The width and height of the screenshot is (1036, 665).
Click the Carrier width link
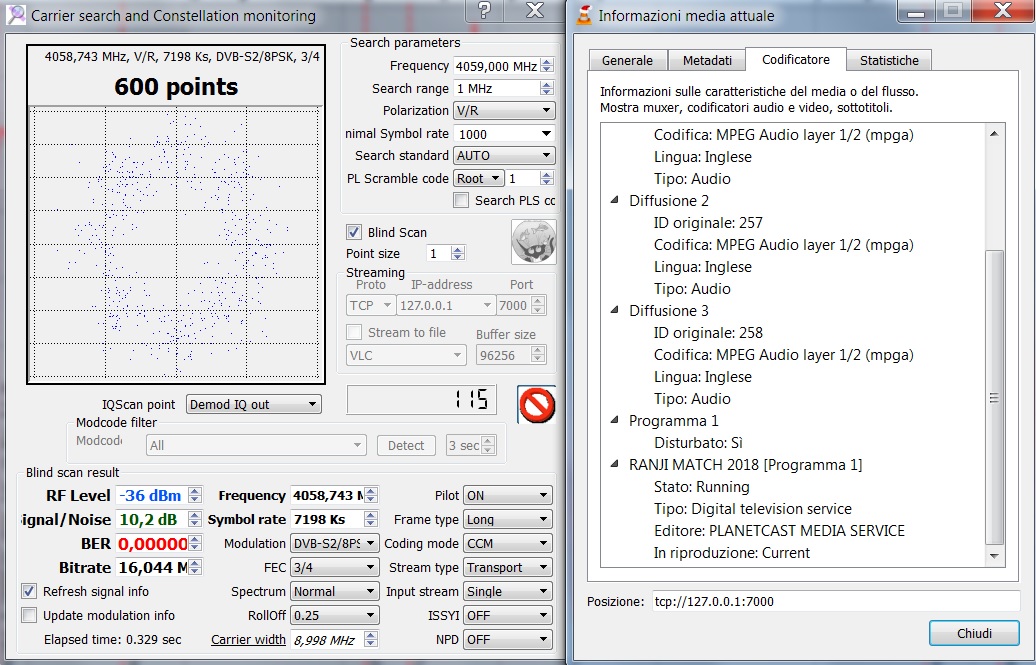tap(248, 639)
